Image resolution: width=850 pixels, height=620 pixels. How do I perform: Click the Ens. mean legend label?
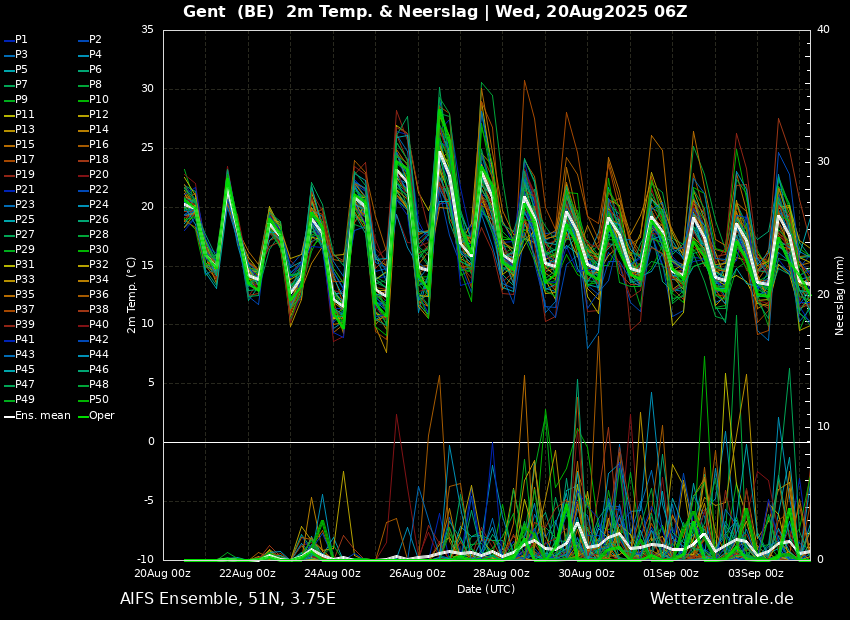point(42,415)
